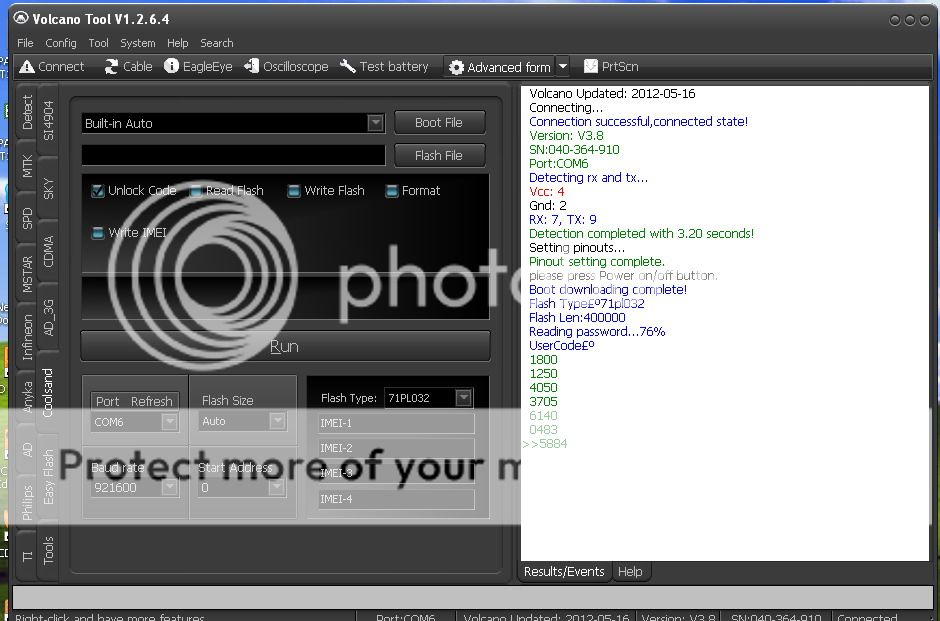940x621 pixels.
Task: Click the 'Flash Len:400000' log line
Action: (x=577, y=318)
